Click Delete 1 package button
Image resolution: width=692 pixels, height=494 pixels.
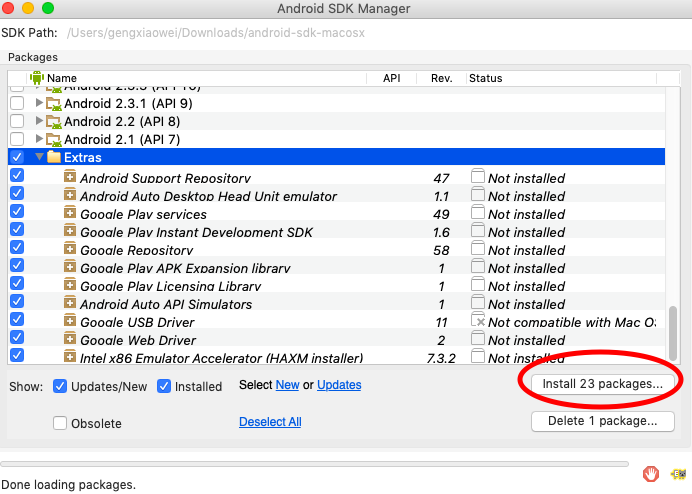[x=602, y=421]
